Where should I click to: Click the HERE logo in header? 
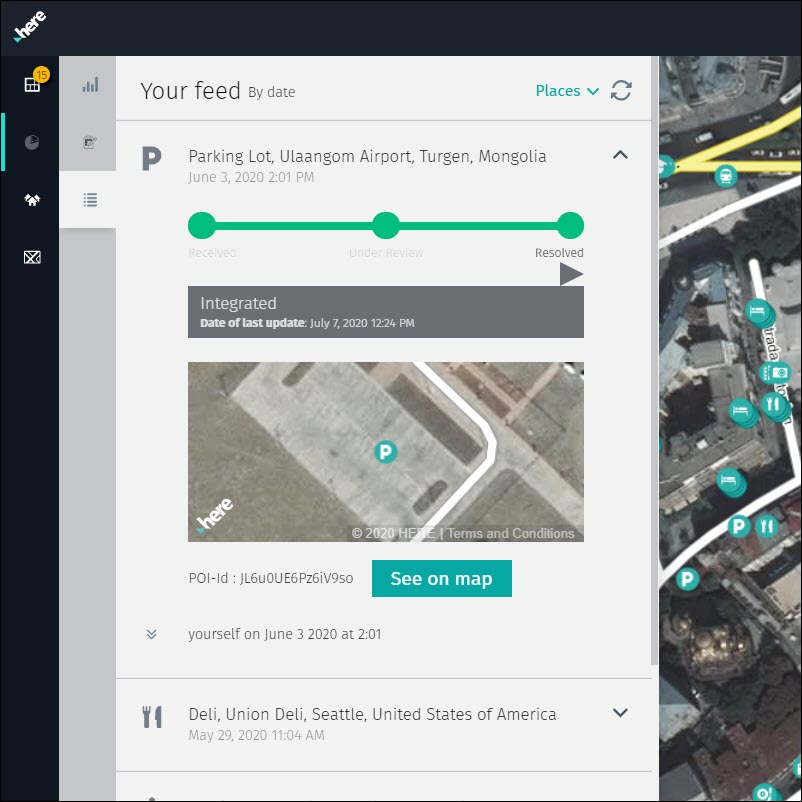[x=30, y=27]
